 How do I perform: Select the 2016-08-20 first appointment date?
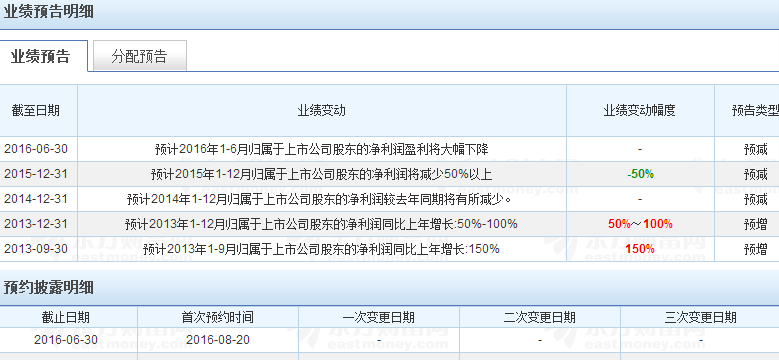point(218,340)
